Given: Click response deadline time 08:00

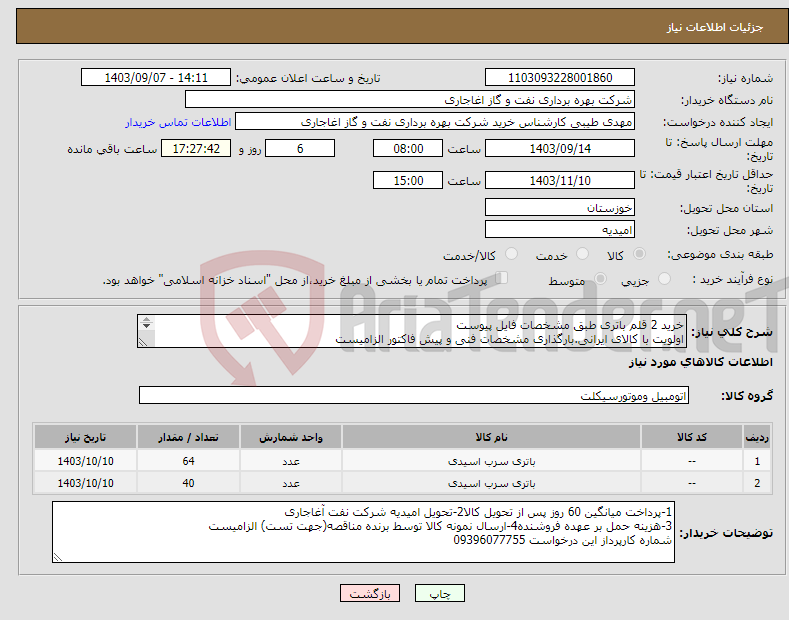Looking at the screenshot, I should pos(408,148).
